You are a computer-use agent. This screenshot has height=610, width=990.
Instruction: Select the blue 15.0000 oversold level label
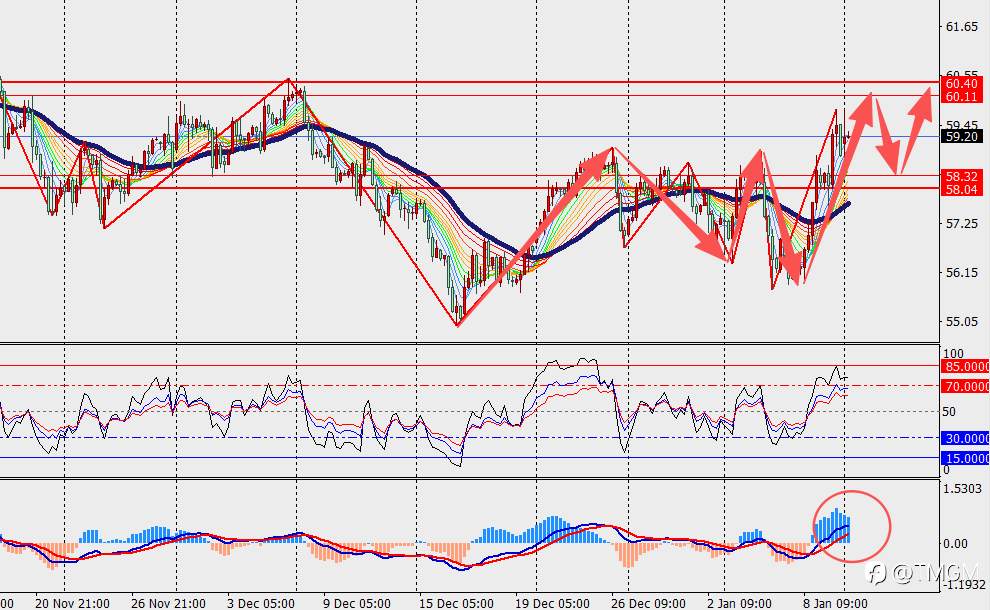point(965,458)
